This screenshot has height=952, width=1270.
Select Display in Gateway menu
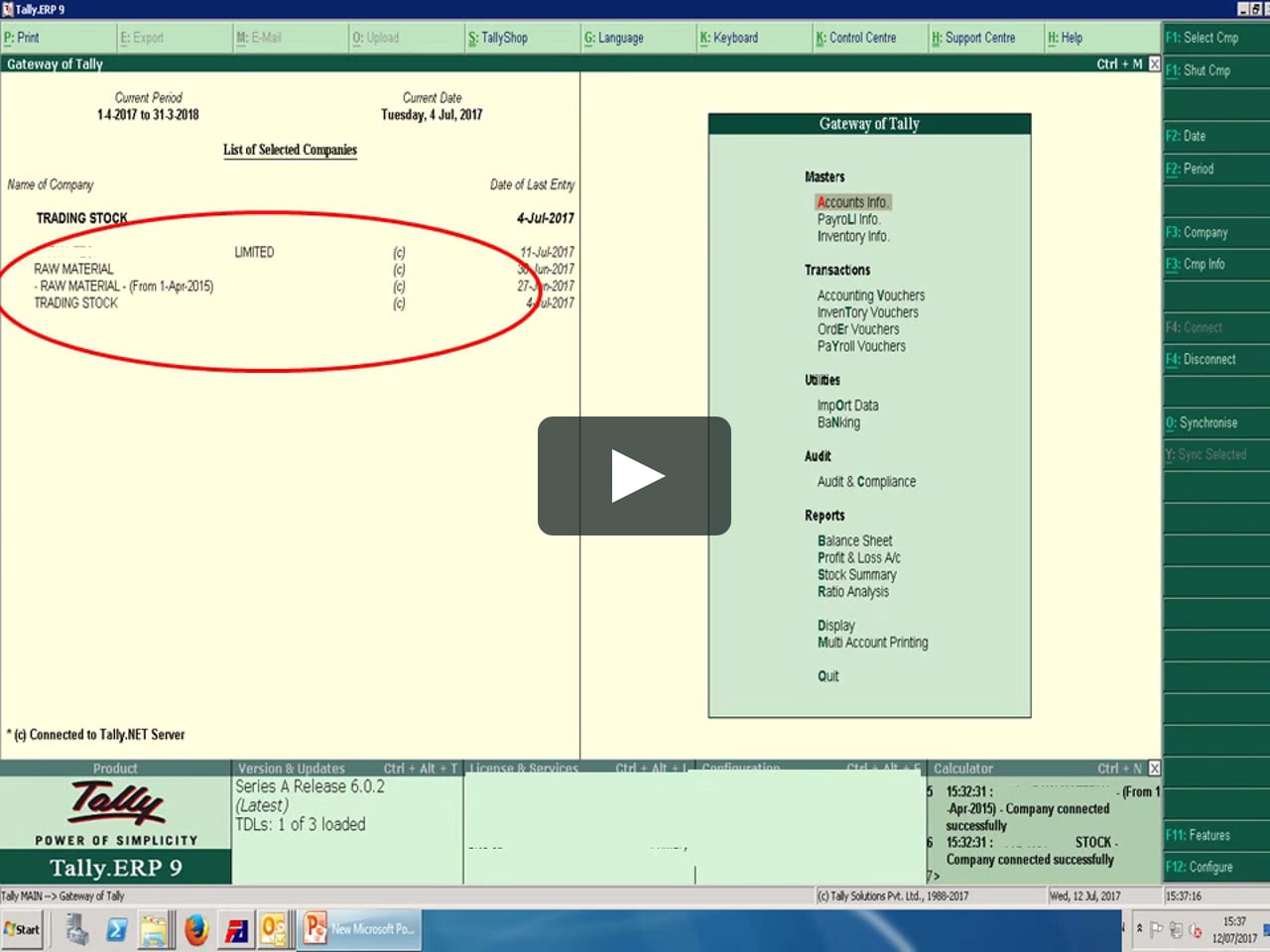(x=835, y=626)
